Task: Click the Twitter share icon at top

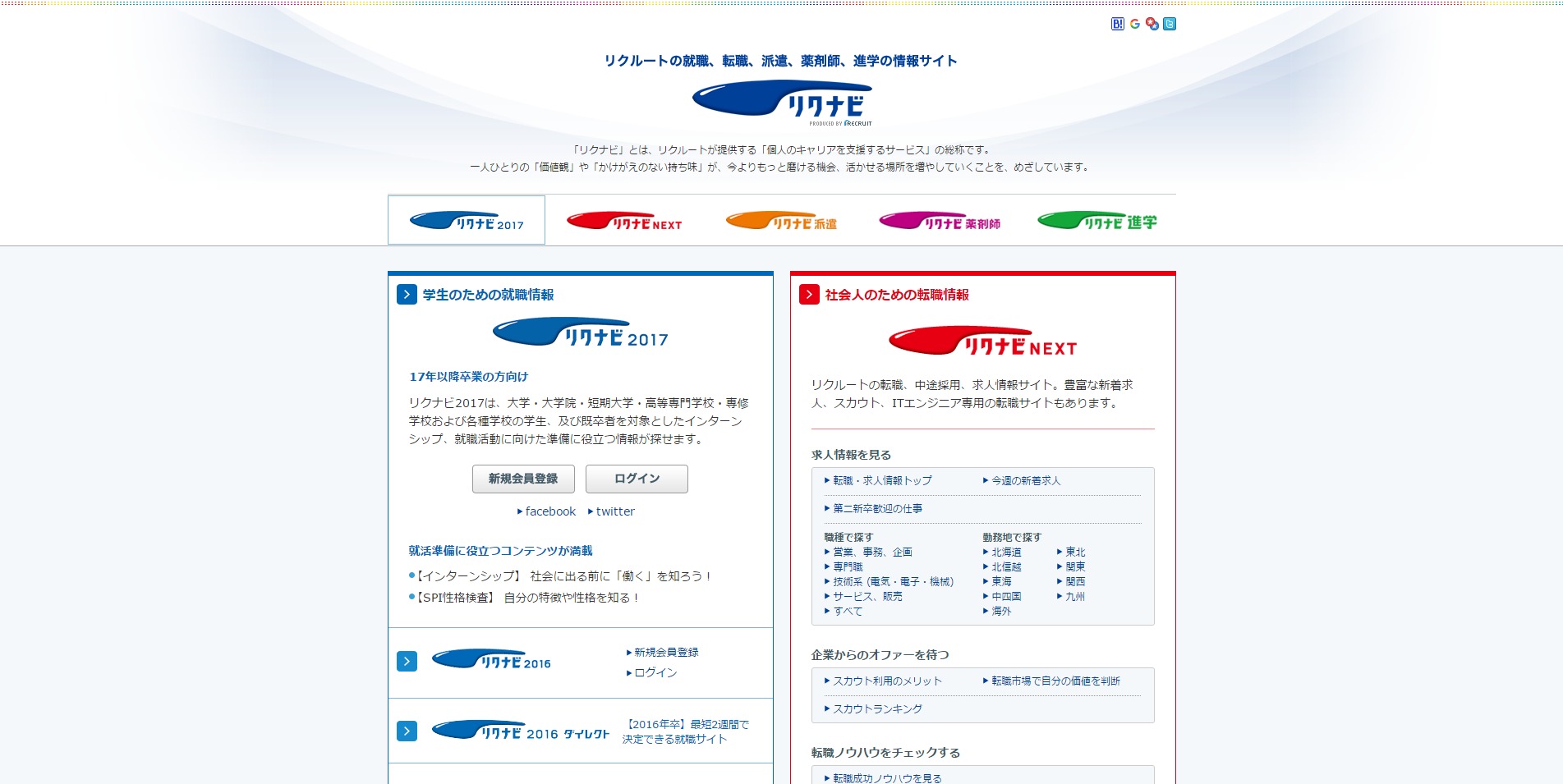Action: 1170,24
